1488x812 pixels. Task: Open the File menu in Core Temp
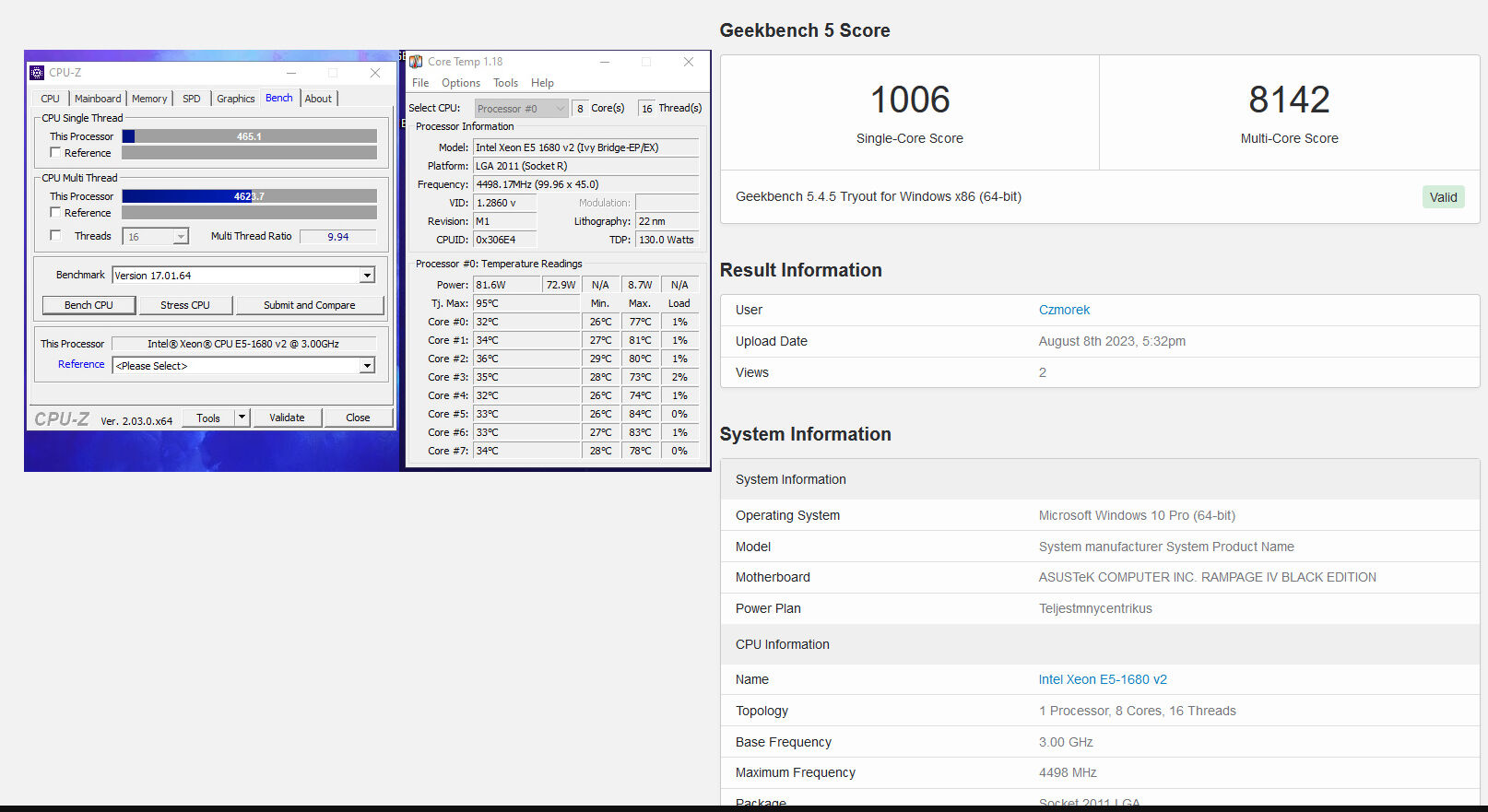(420, 83)
